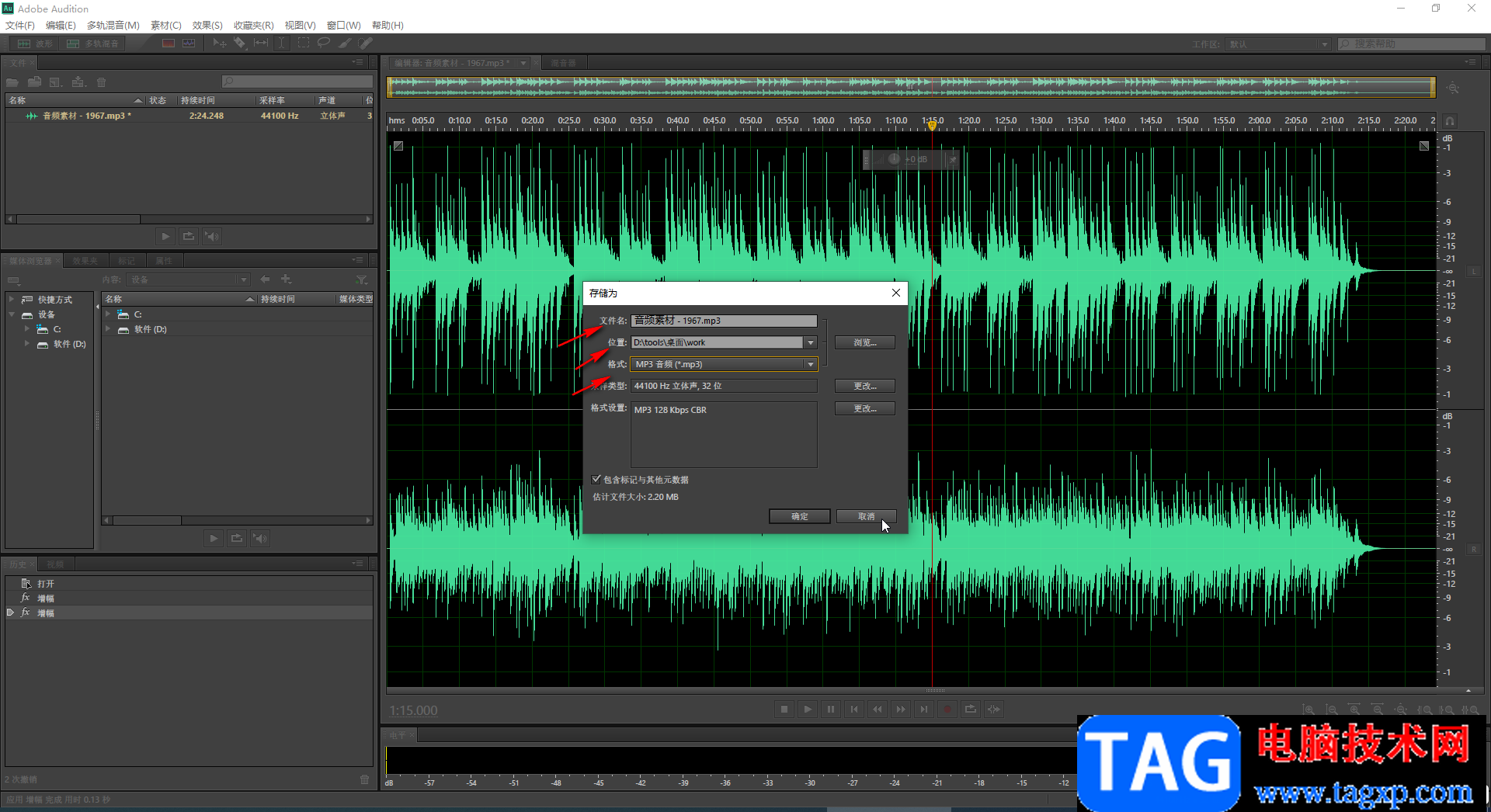Select the Time Selection tool
This screenshot has height=812, width=1491.
click(282, 43)
